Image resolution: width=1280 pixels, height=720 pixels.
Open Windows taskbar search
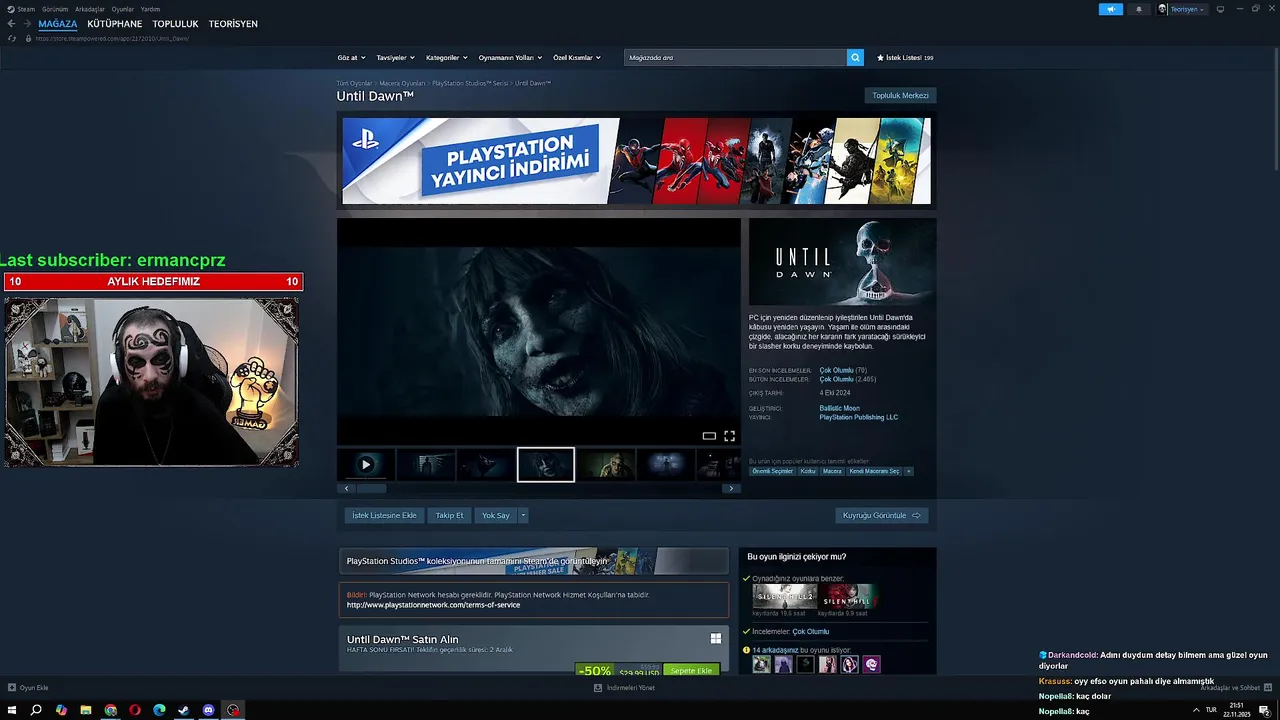[x=36, y=710]
